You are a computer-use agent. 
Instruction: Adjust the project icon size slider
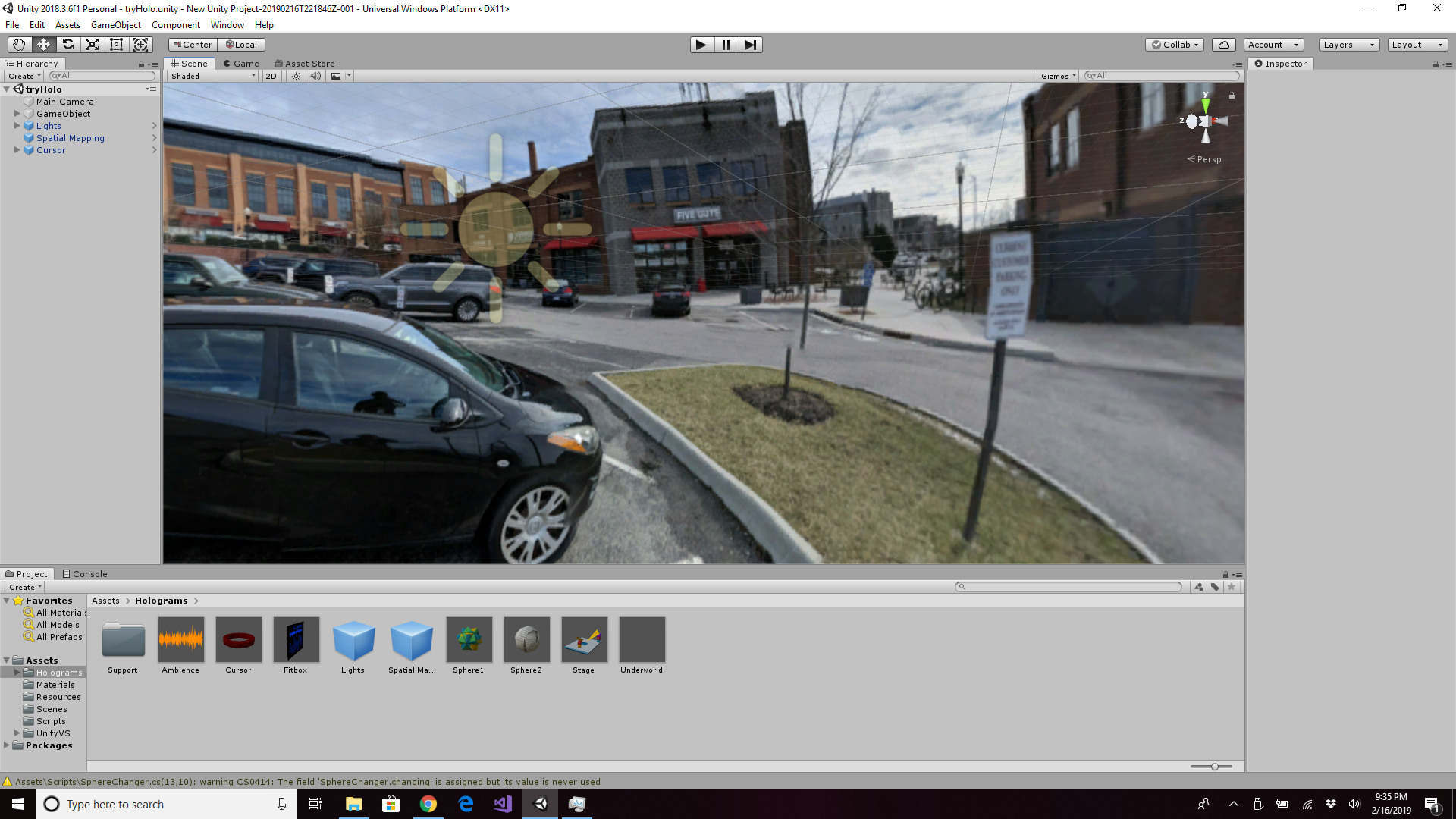click(x=1214, y=767)
